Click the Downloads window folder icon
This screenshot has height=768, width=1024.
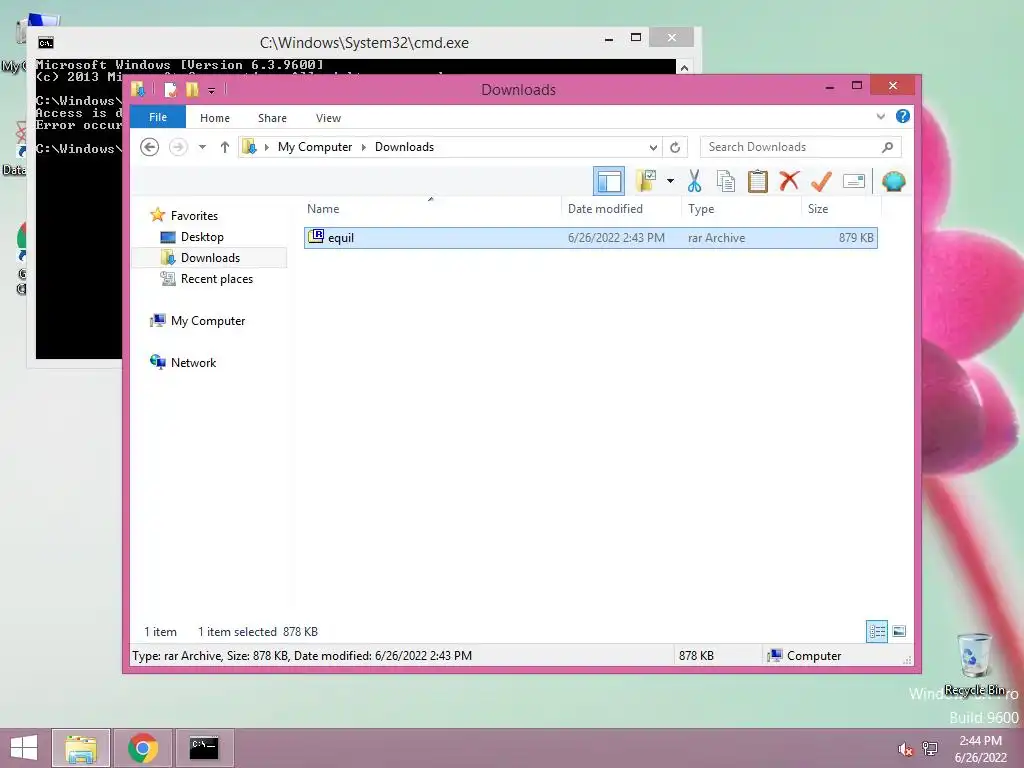(138, 89)
